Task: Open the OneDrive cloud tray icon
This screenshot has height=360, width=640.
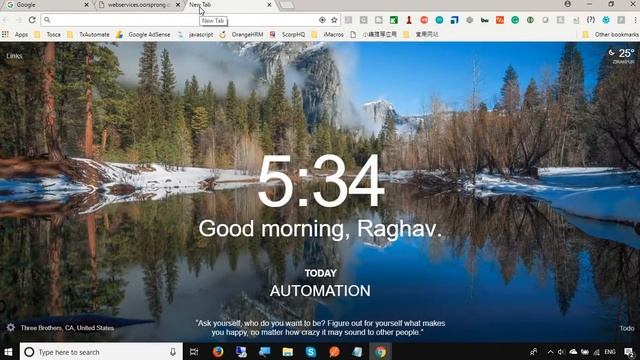Action: (x=573, y=352)
